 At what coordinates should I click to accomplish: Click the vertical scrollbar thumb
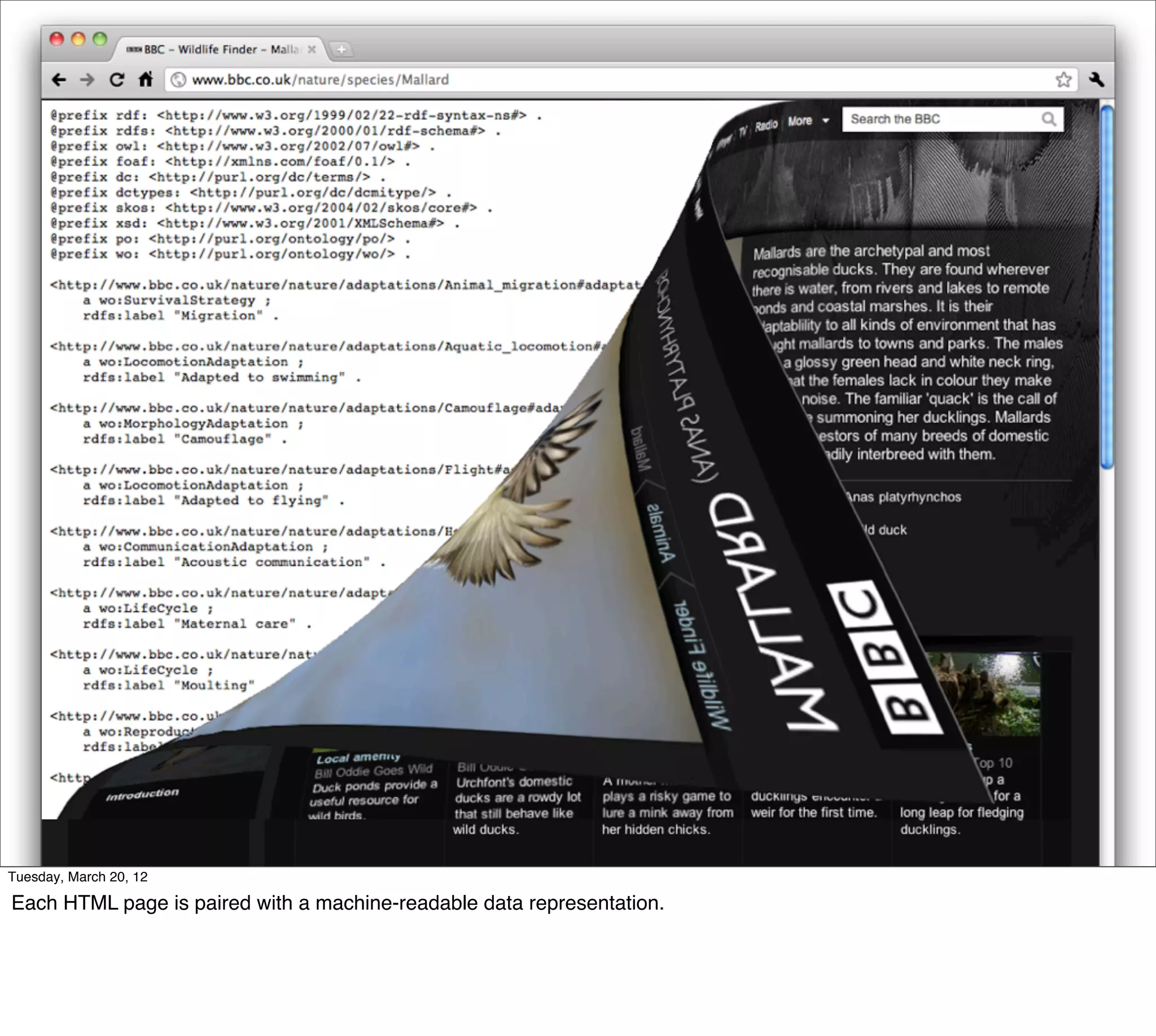click(x=1106, y=287)
